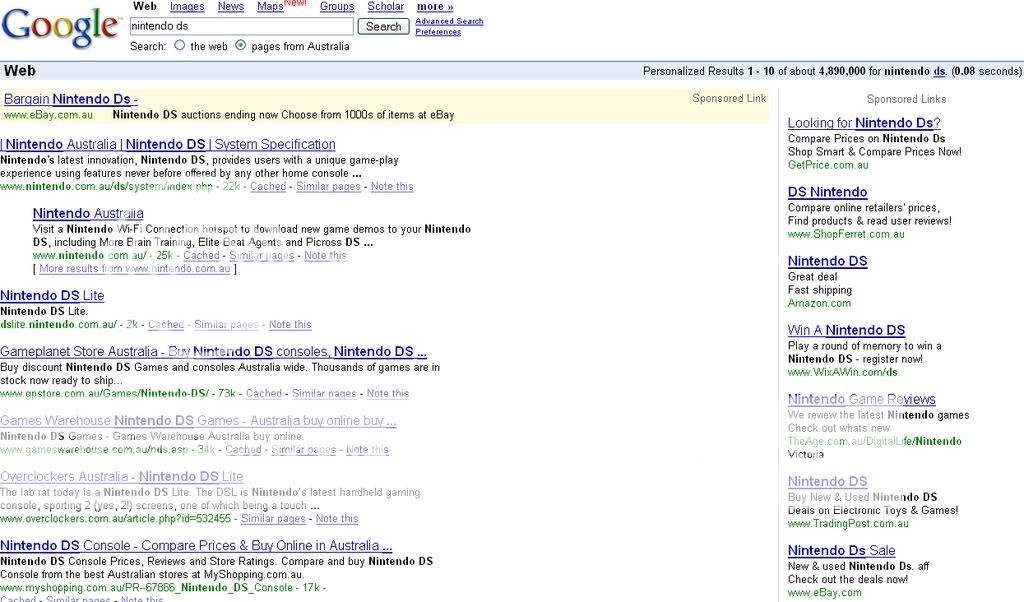Open the indented 'Nintendo Australia' result
This screenshot has width=1024, height=602.
[88, 214]
